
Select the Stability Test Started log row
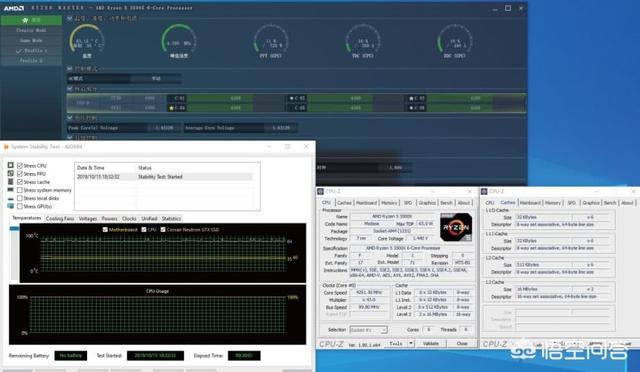[x=164, y=177]
